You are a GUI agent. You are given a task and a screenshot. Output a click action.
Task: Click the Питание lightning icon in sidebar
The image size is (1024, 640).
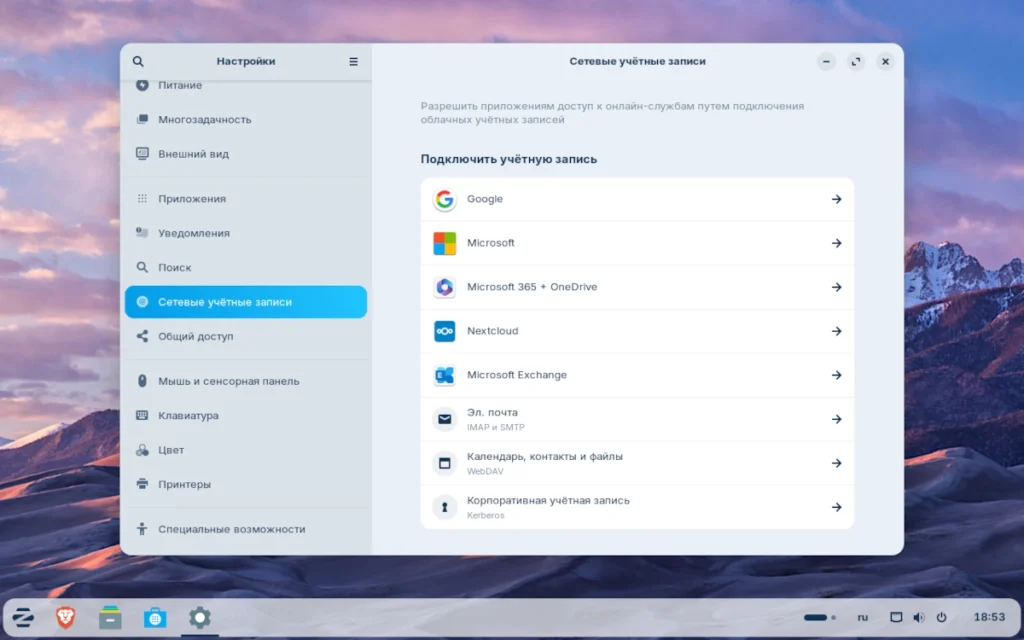coord(142,85)
